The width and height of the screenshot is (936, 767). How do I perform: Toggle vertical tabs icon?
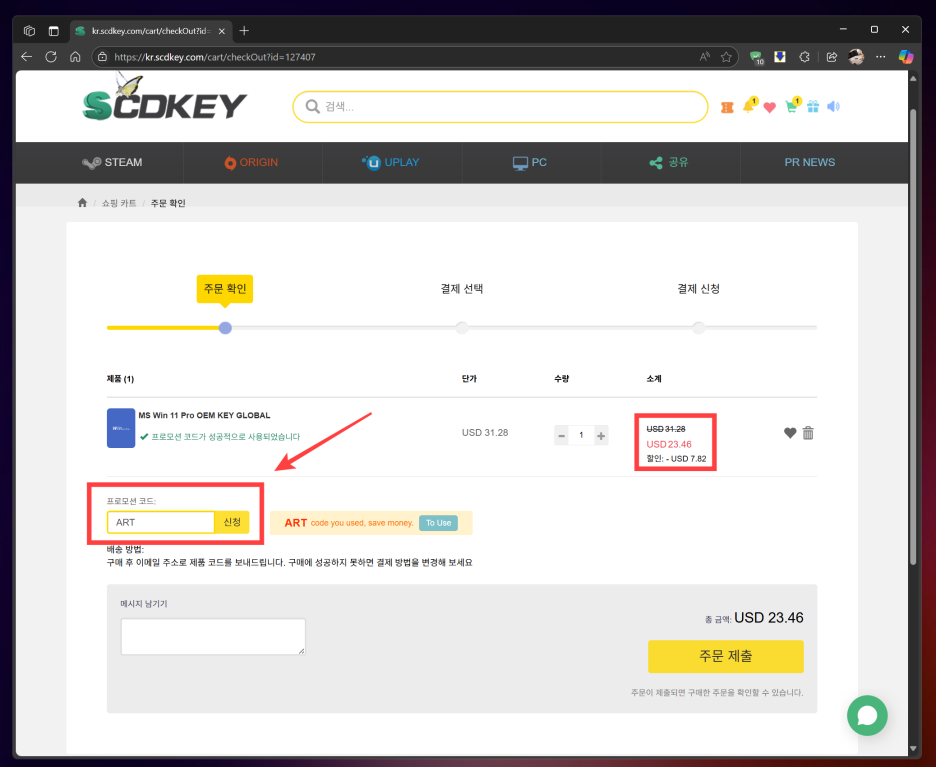pyautogui.click(x=54, y=30)
